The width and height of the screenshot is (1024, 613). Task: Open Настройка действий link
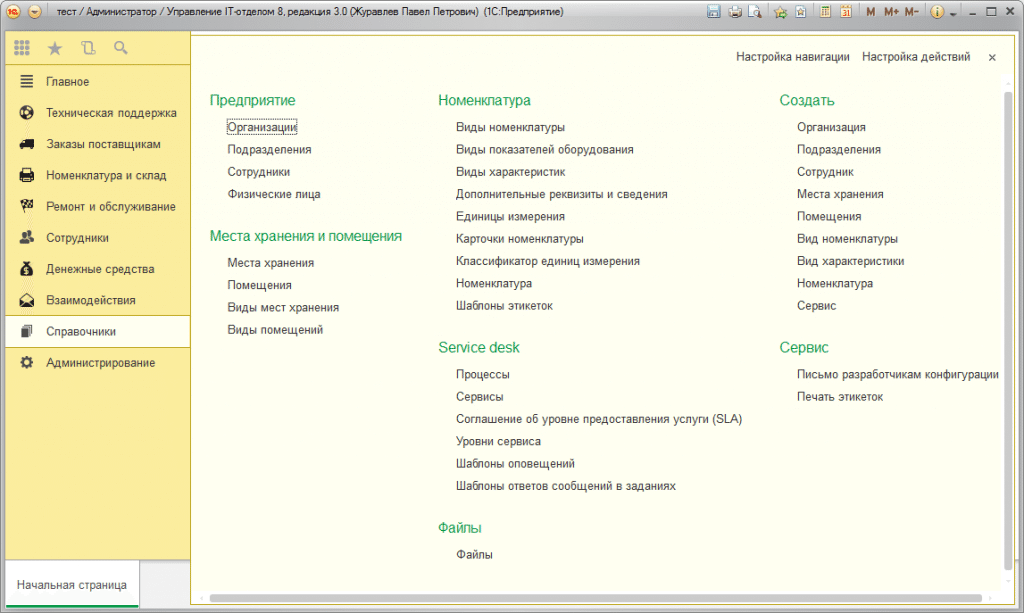pyautogui.click(x=916, y=57)
